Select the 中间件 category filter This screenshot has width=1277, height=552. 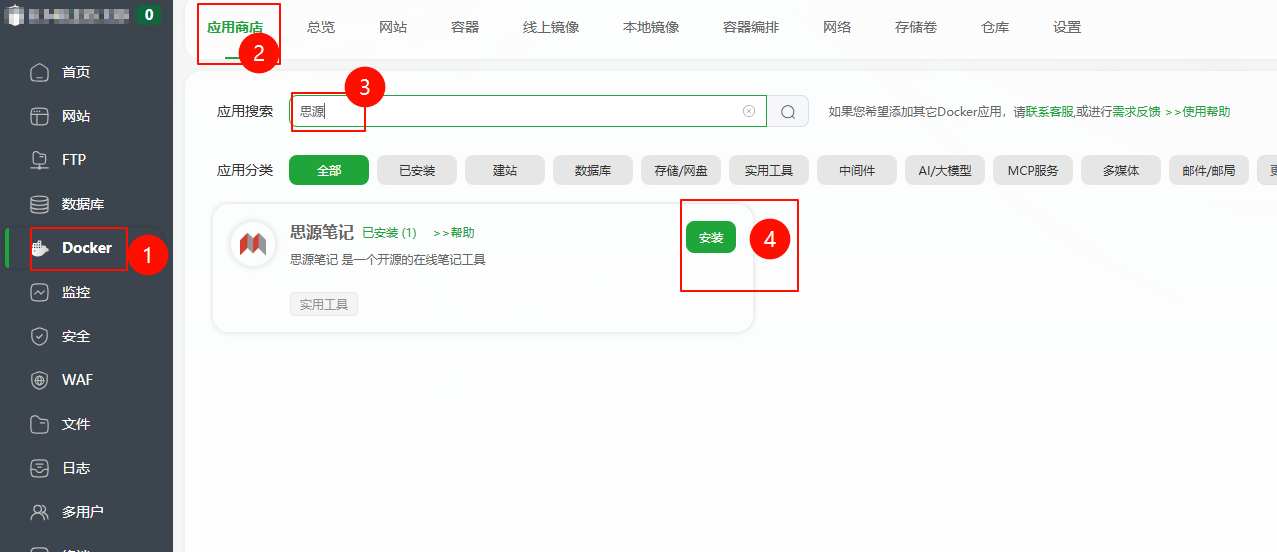857,170
